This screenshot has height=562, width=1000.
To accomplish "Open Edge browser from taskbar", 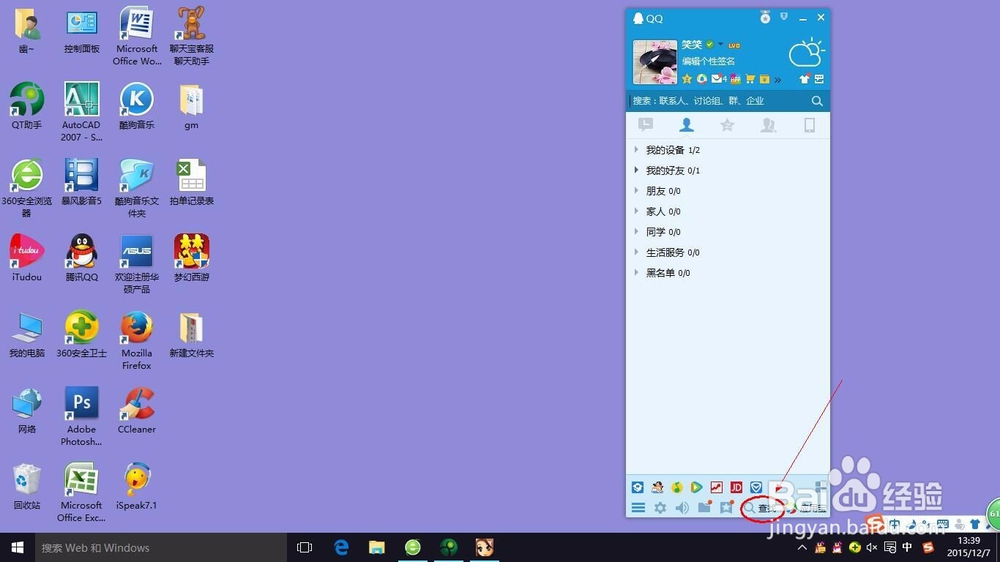I will [341, 547].
